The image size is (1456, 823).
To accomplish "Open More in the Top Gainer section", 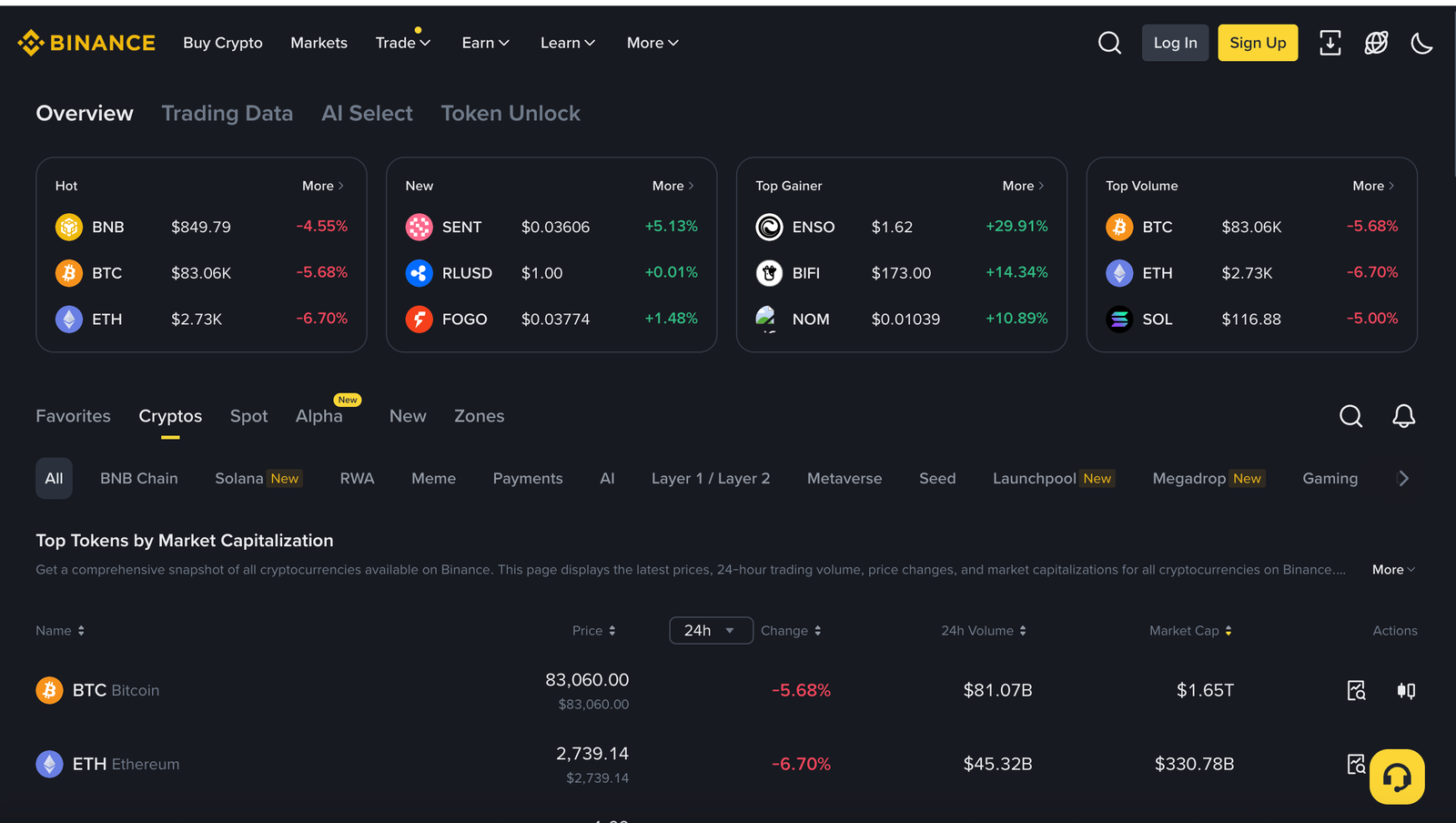I will coord(1021,185).
